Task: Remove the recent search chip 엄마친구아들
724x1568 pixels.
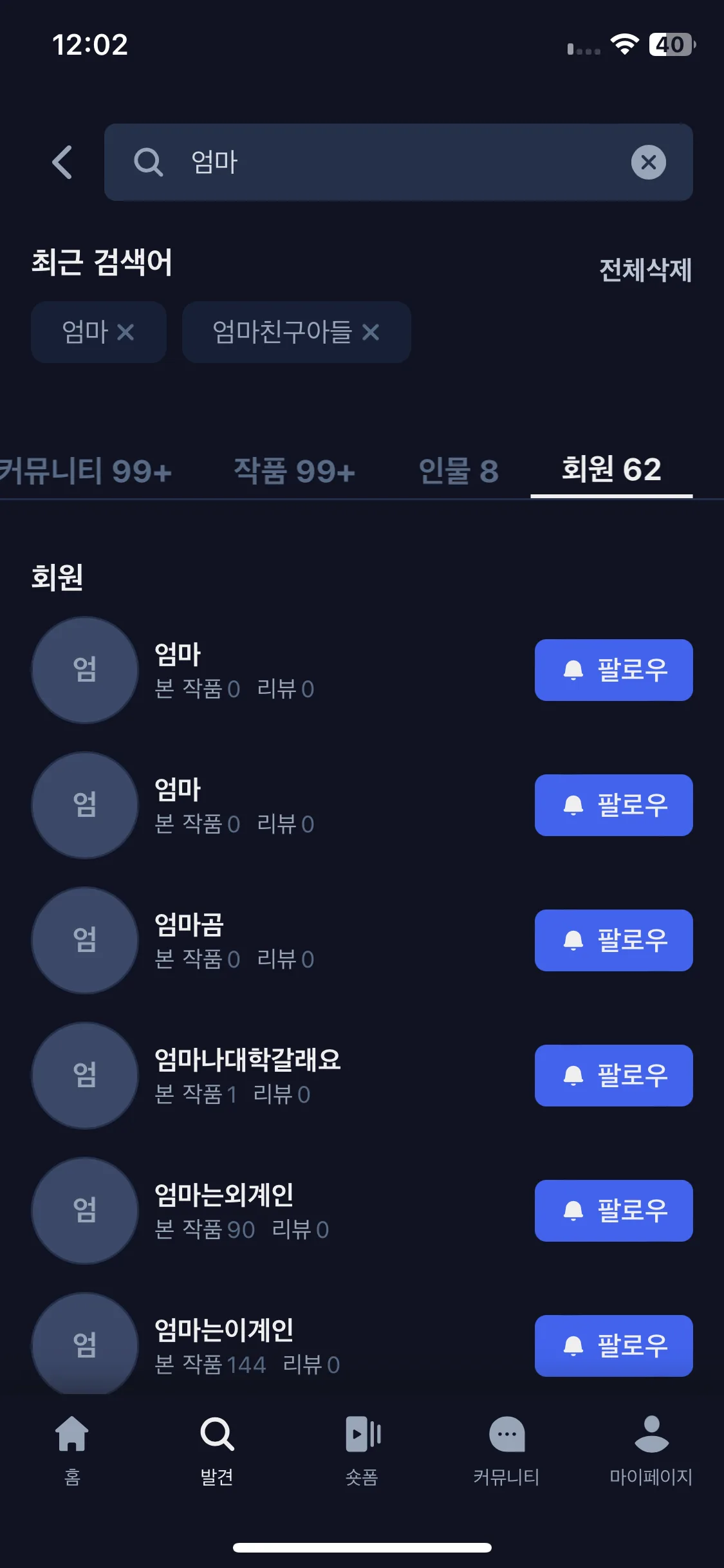Action: [x=371, y=332]
